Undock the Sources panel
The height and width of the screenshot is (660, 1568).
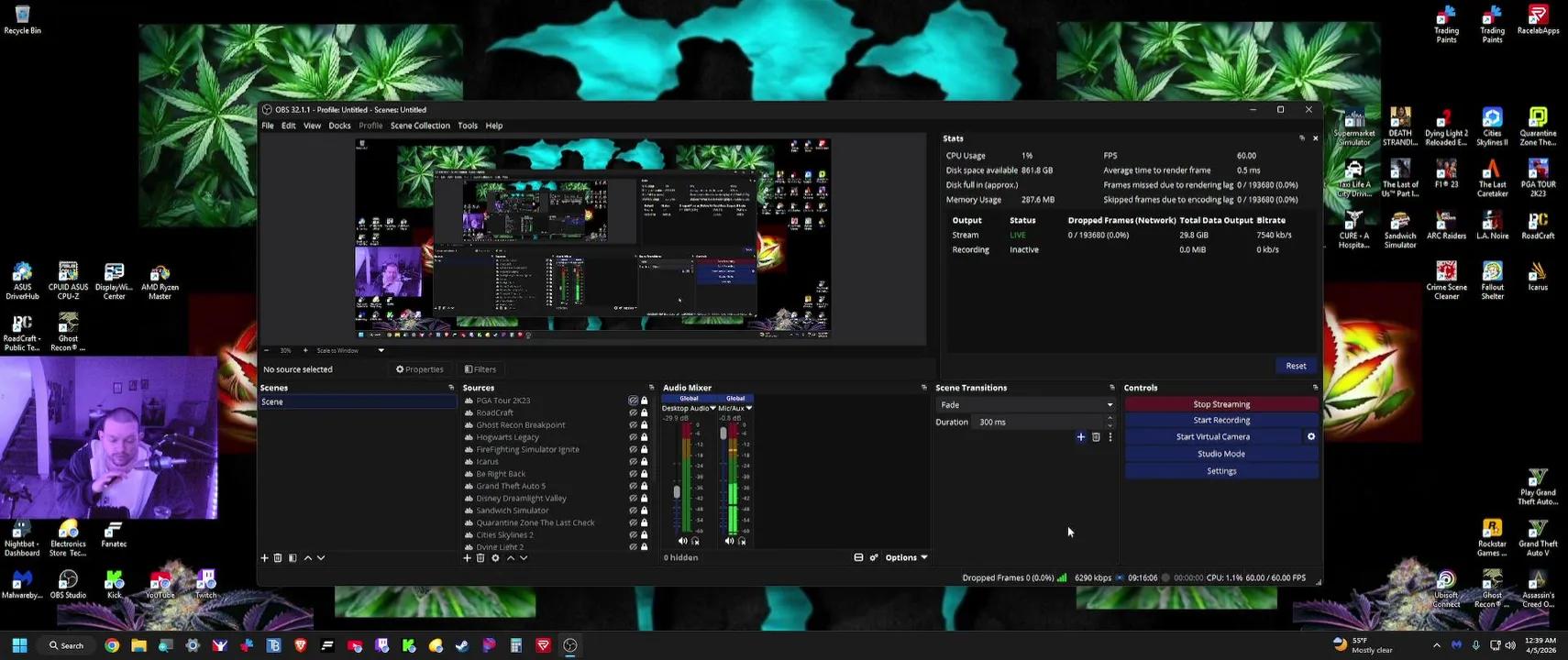tap(652, 388)
